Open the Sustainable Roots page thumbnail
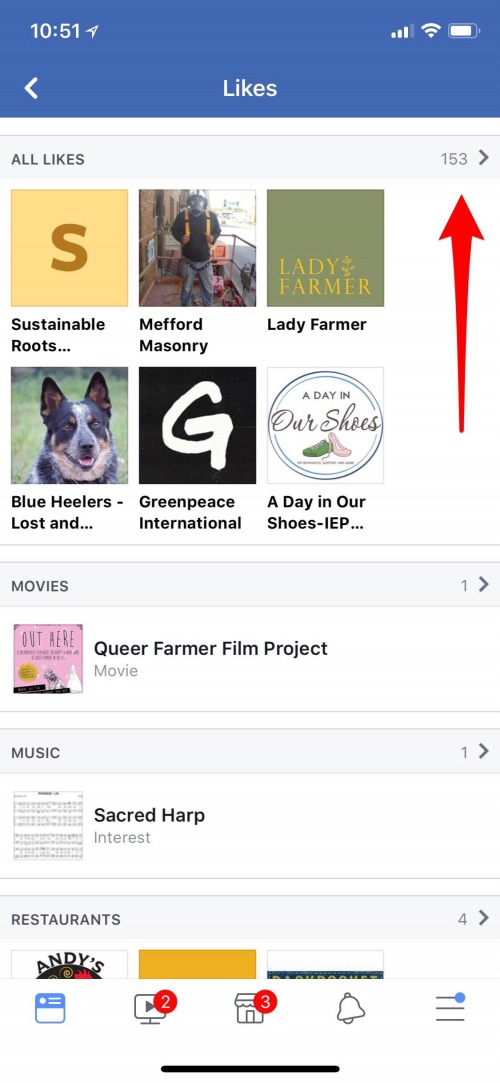The height and width of the screenshot is (1083, 500). pos(69,247)
